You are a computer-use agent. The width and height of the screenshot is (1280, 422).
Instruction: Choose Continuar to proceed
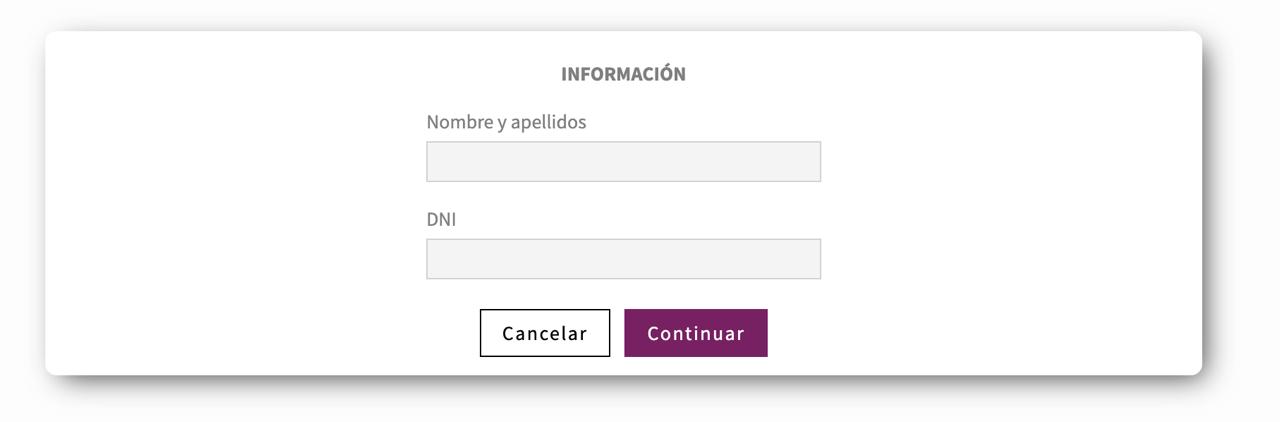tap(696, 333)
